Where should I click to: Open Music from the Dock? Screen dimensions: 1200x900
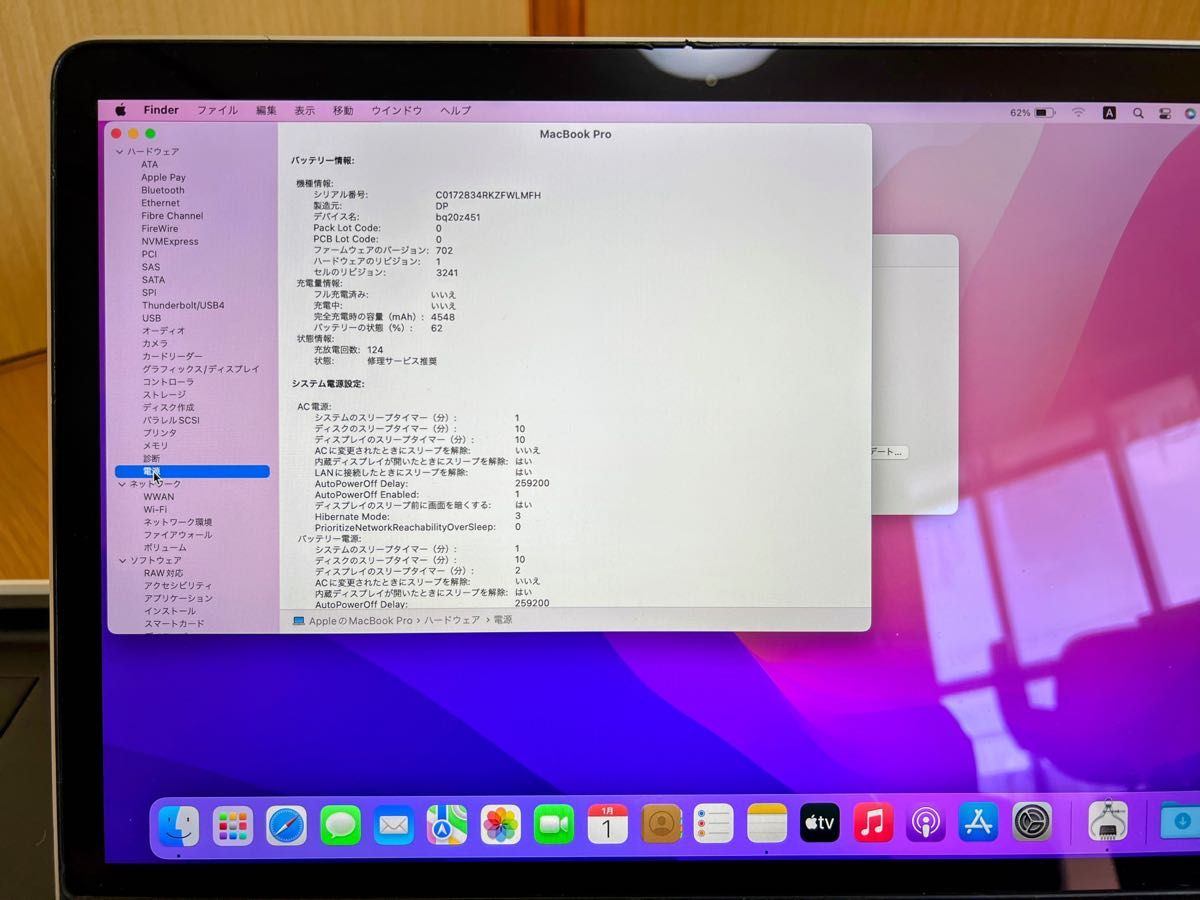[873, 823]
